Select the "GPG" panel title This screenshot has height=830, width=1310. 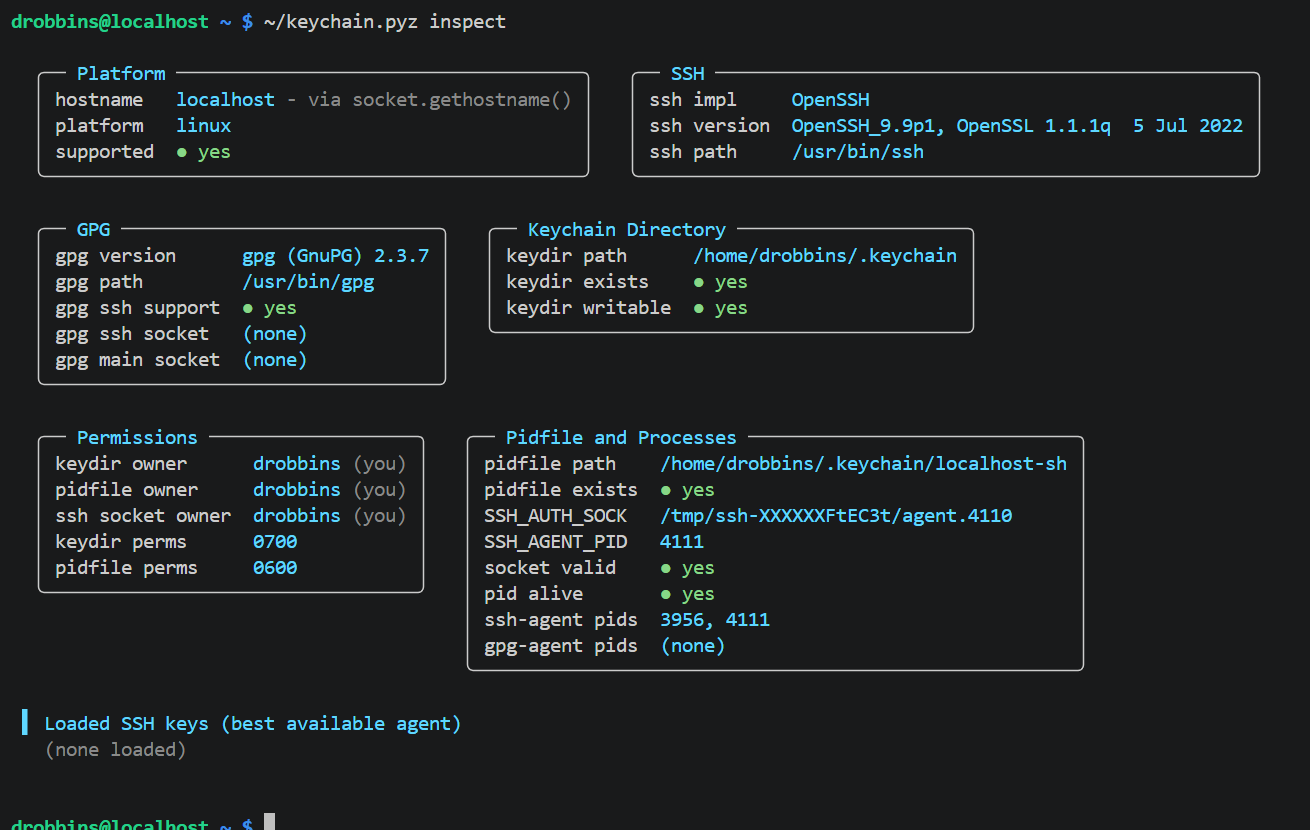point(94,230)
